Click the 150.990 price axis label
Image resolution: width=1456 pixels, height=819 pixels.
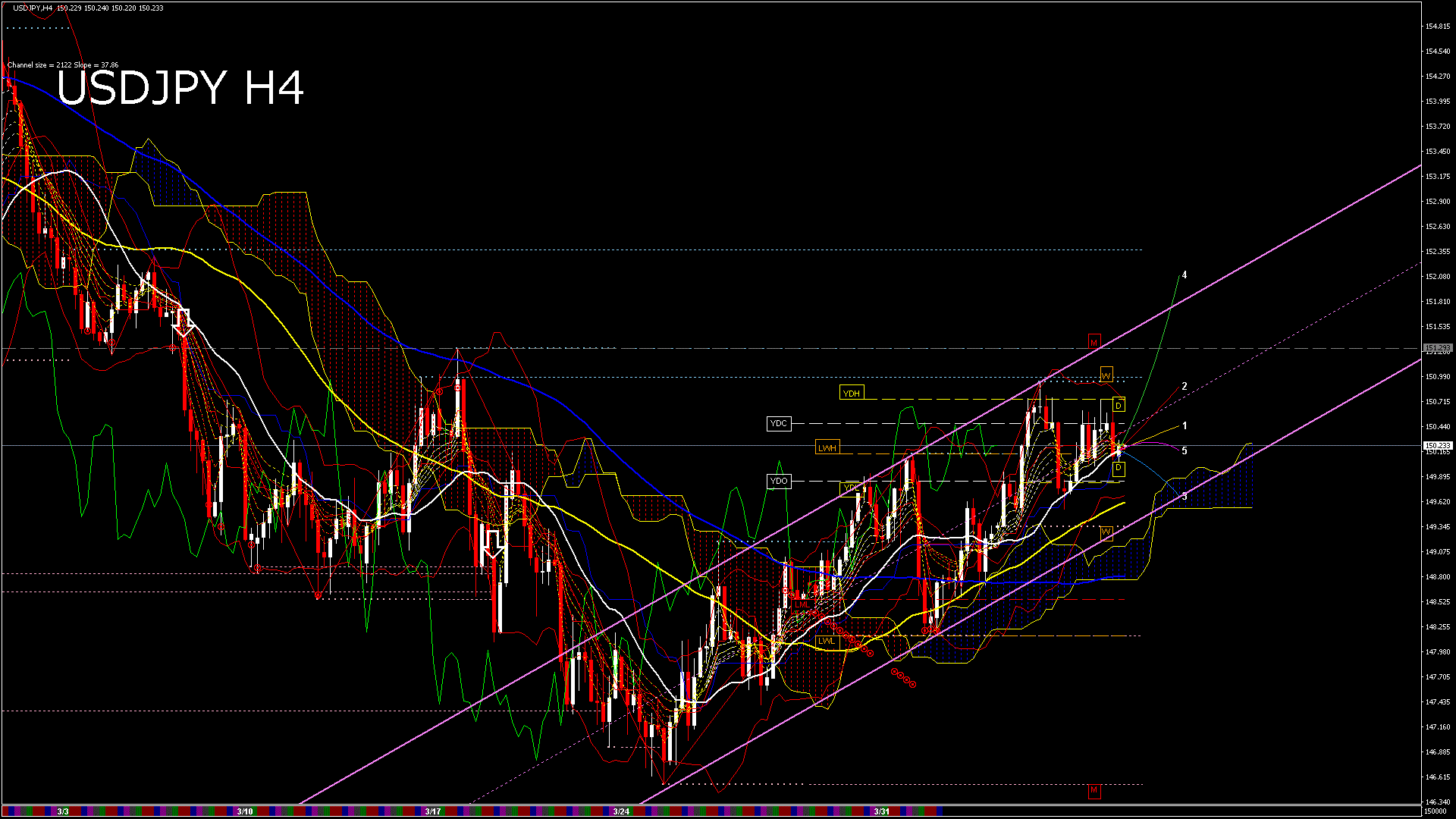pyautogui.click(x=1438, y=377)
